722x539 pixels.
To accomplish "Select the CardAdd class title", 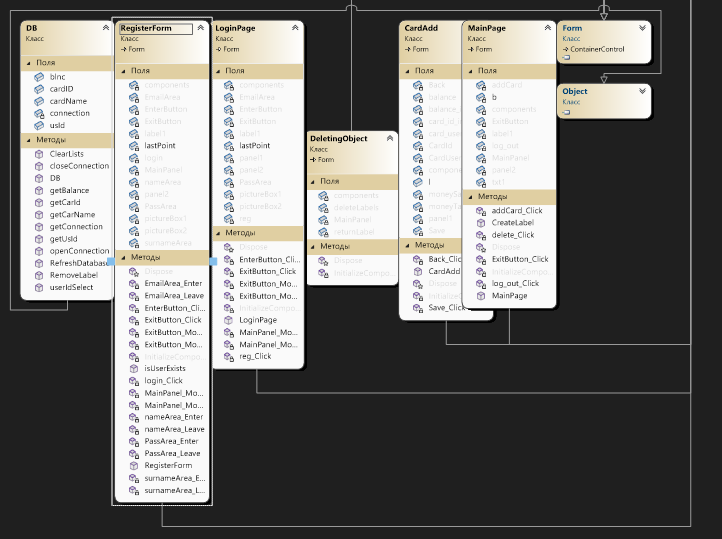I will click(x=421, y=28).
